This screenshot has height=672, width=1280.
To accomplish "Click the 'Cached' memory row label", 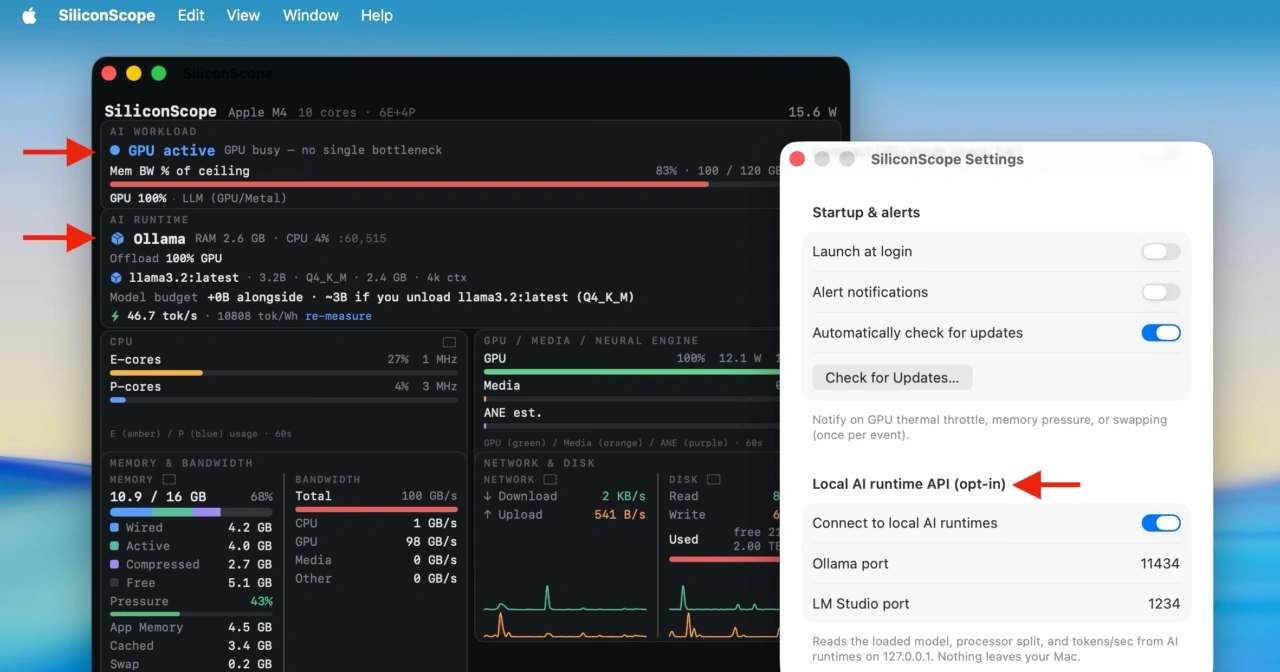I will pyautogui.click(x=132, y=646).
